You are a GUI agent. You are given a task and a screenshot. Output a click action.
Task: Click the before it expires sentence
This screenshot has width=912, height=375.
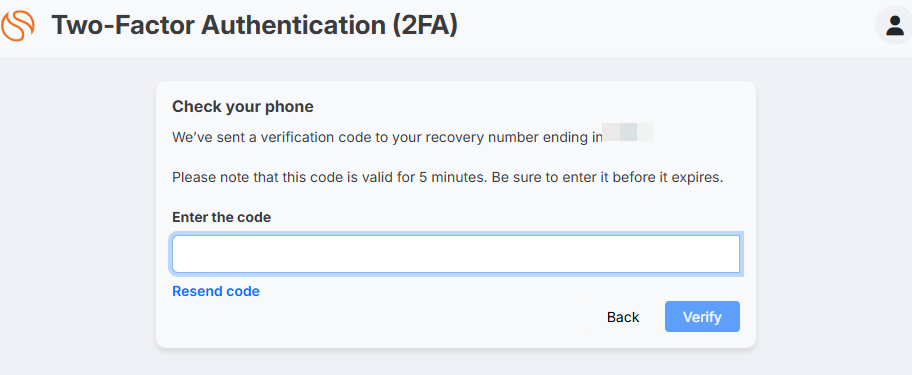(x=607, y=178)
